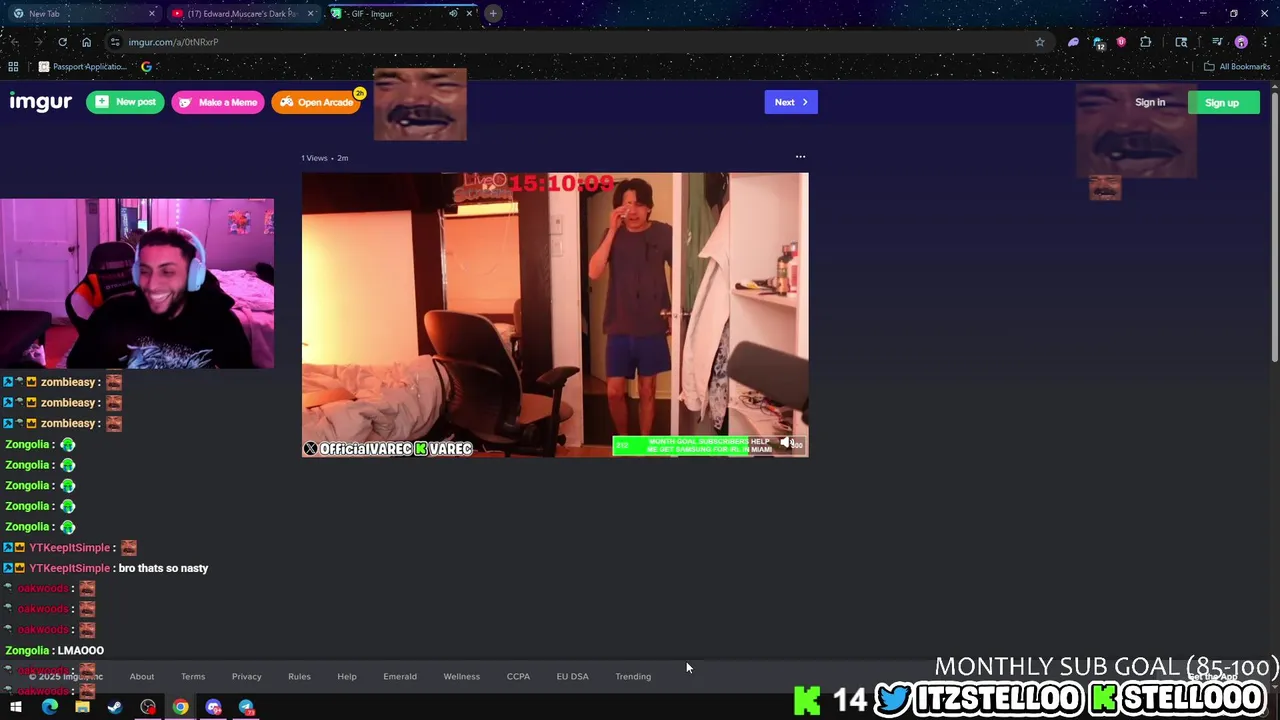Open Discord from the taskbar
The height and width of the screenshot is (720, 1280).
[213, 707]
